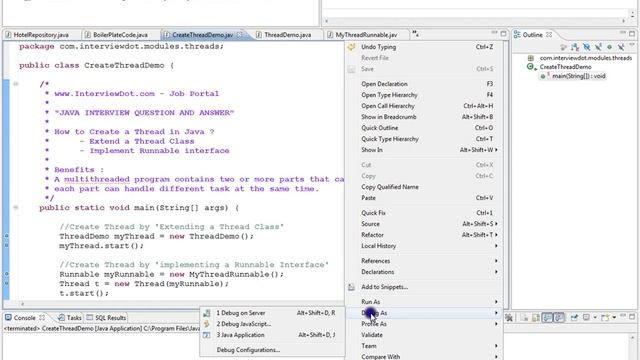The height and width of the screenshot is (360, 640).
Task: Choose Paste from context menu
Action: [x=424, y=198]
